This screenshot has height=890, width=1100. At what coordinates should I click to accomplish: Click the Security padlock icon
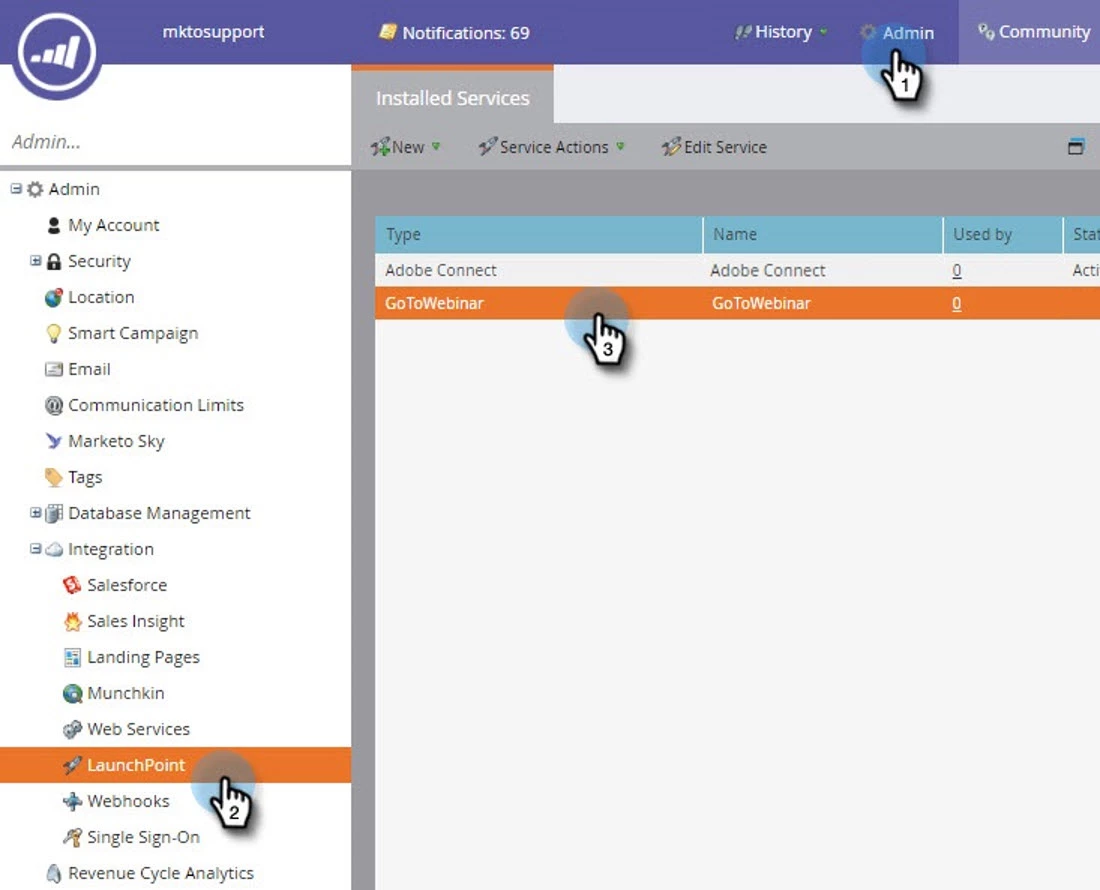pyautogui.click(x=54, y=262)
